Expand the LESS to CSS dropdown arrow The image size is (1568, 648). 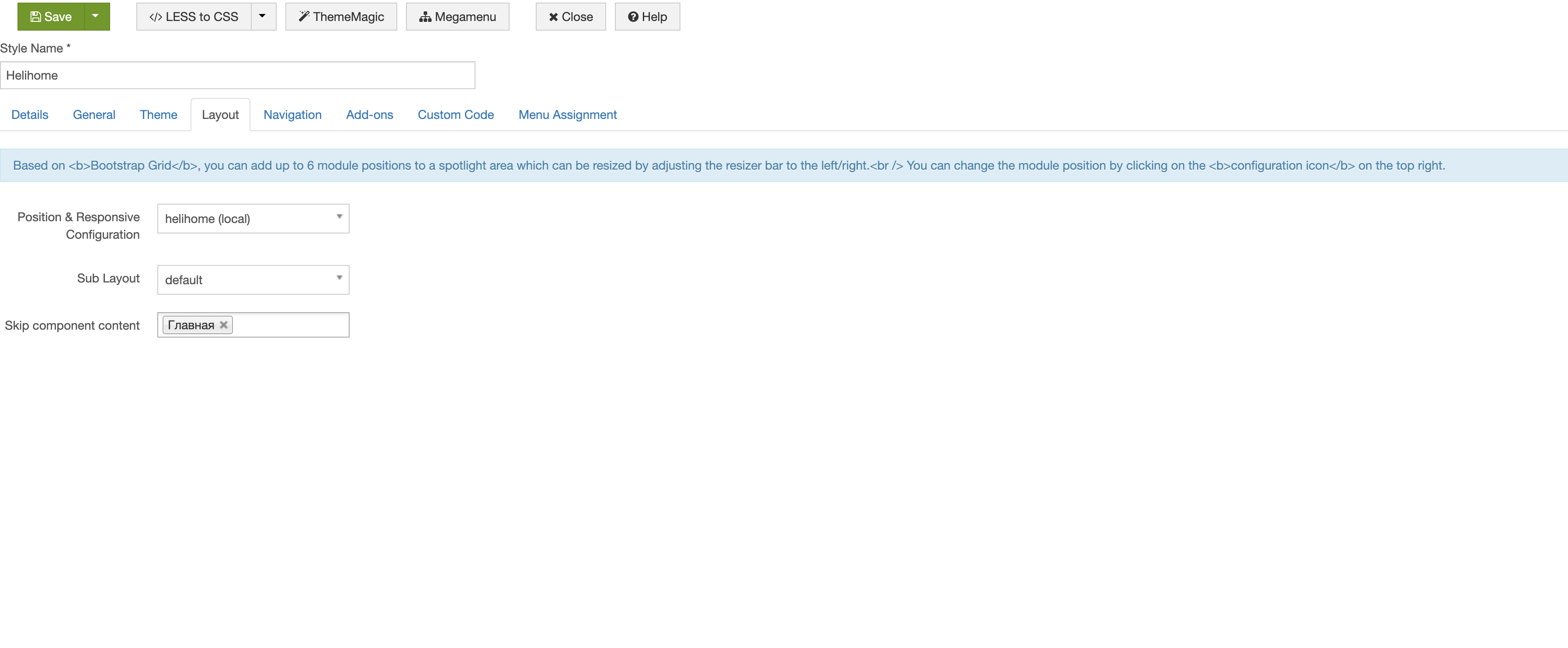(x=262, y=17)
